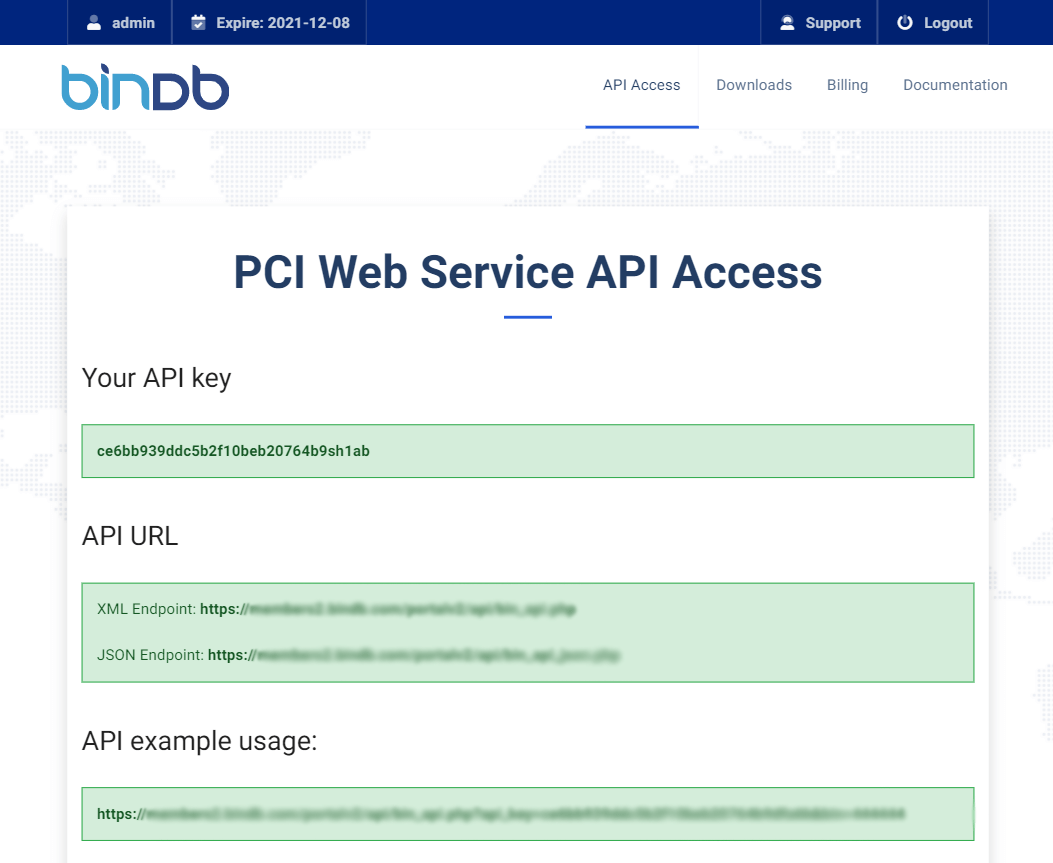The image size is (1053, 863).
Task: Click the admin user profile icon
Action: 94,23
